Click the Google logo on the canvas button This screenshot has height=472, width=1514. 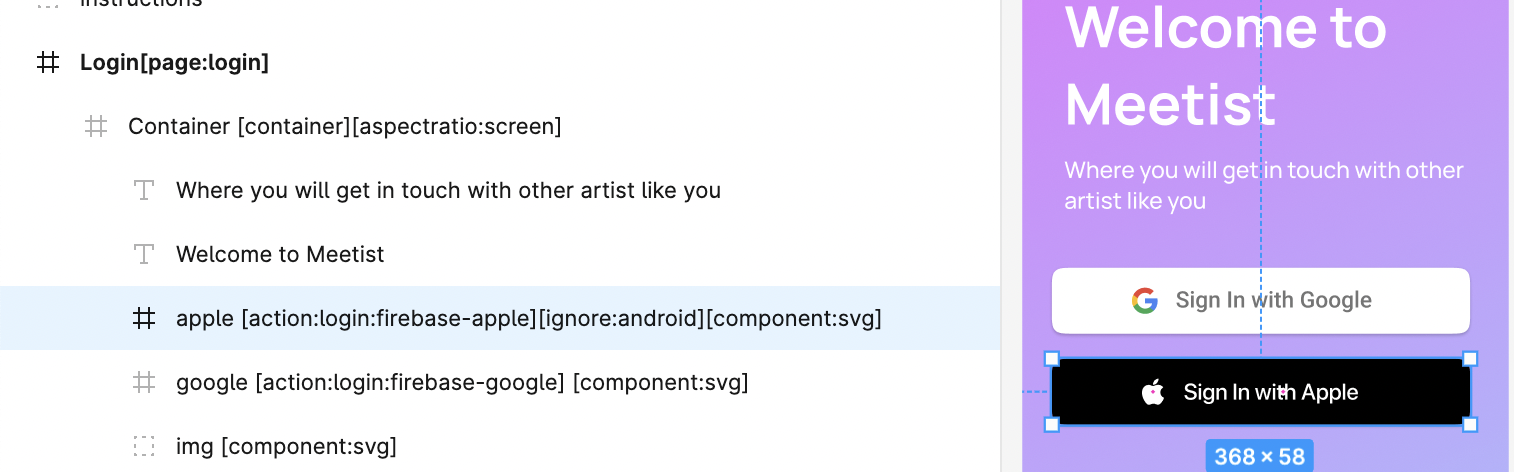1144,300
